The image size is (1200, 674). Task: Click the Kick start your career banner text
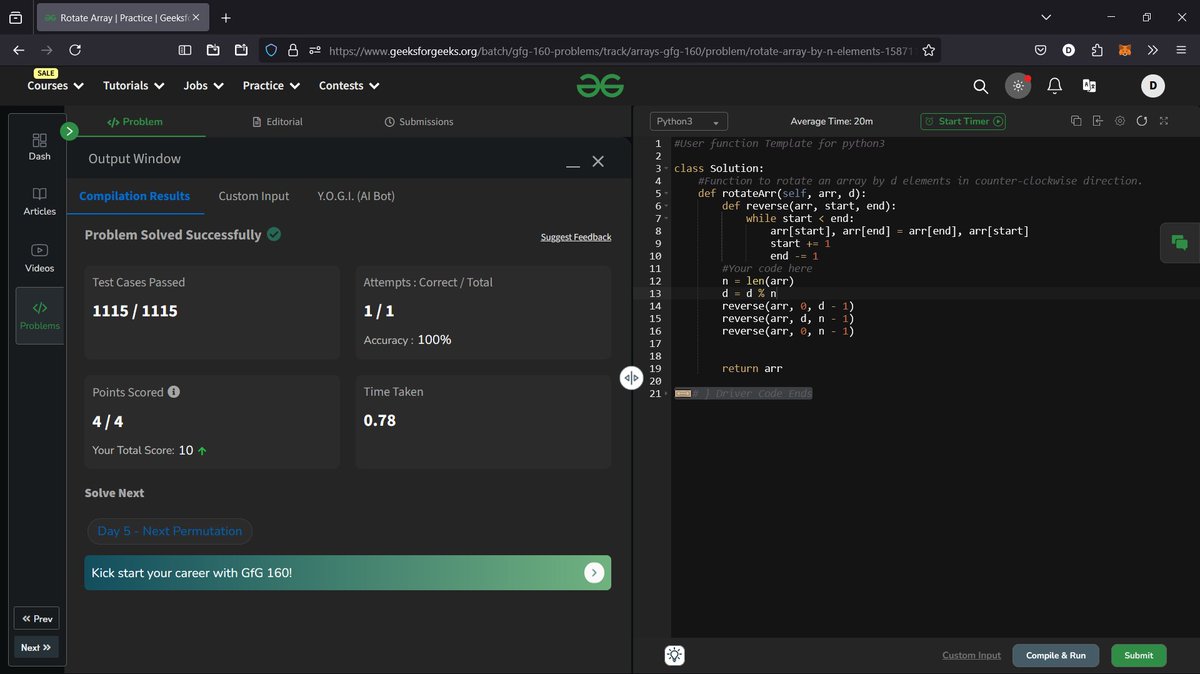(192, 573)
